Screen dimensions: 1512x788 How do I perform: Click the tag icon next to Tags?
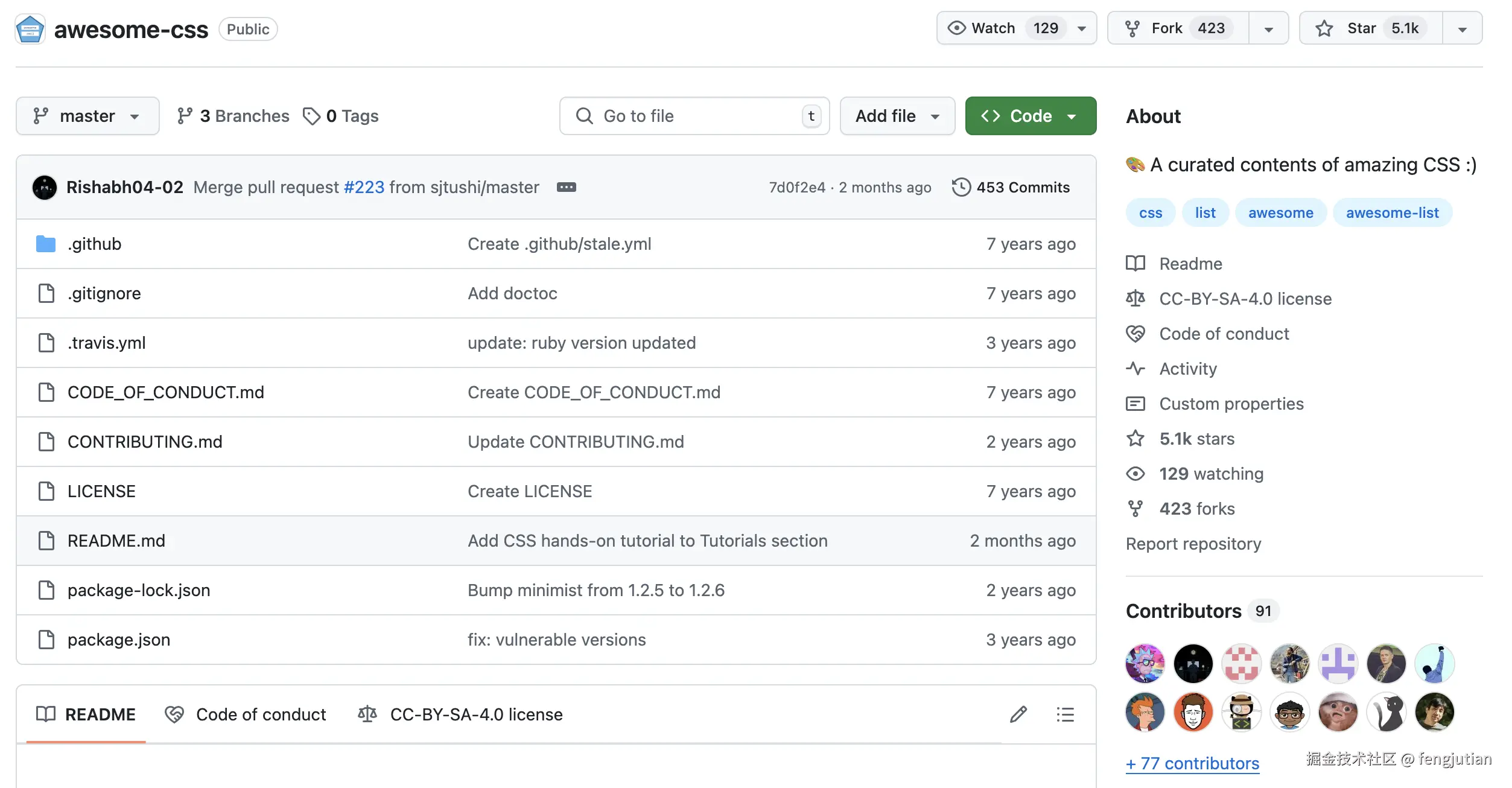pyautogui.click(x=311, y=116)
